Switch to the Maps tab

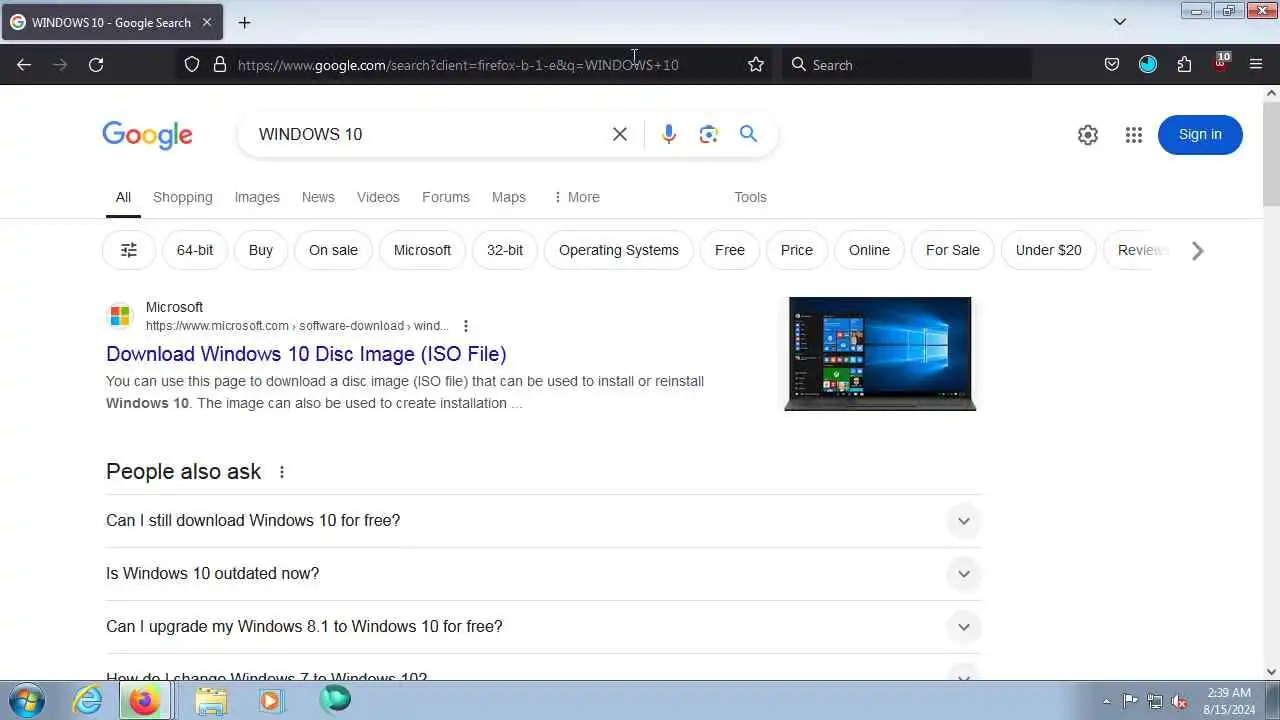click(x=509, y=197)
